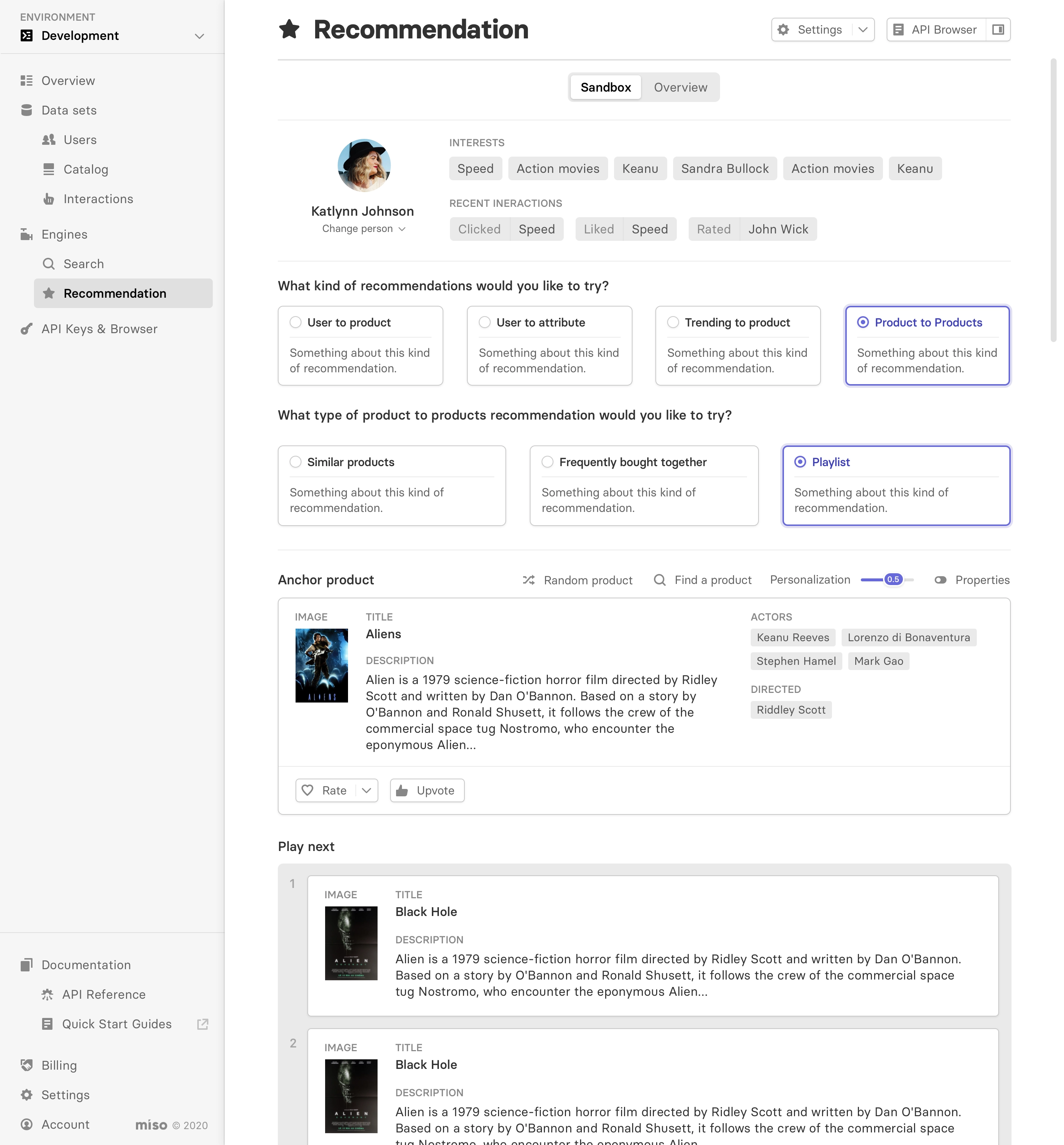This screenshot has width=1064, height=1145.
Task: Click the Account person icon
Action: click(27, 1124)
